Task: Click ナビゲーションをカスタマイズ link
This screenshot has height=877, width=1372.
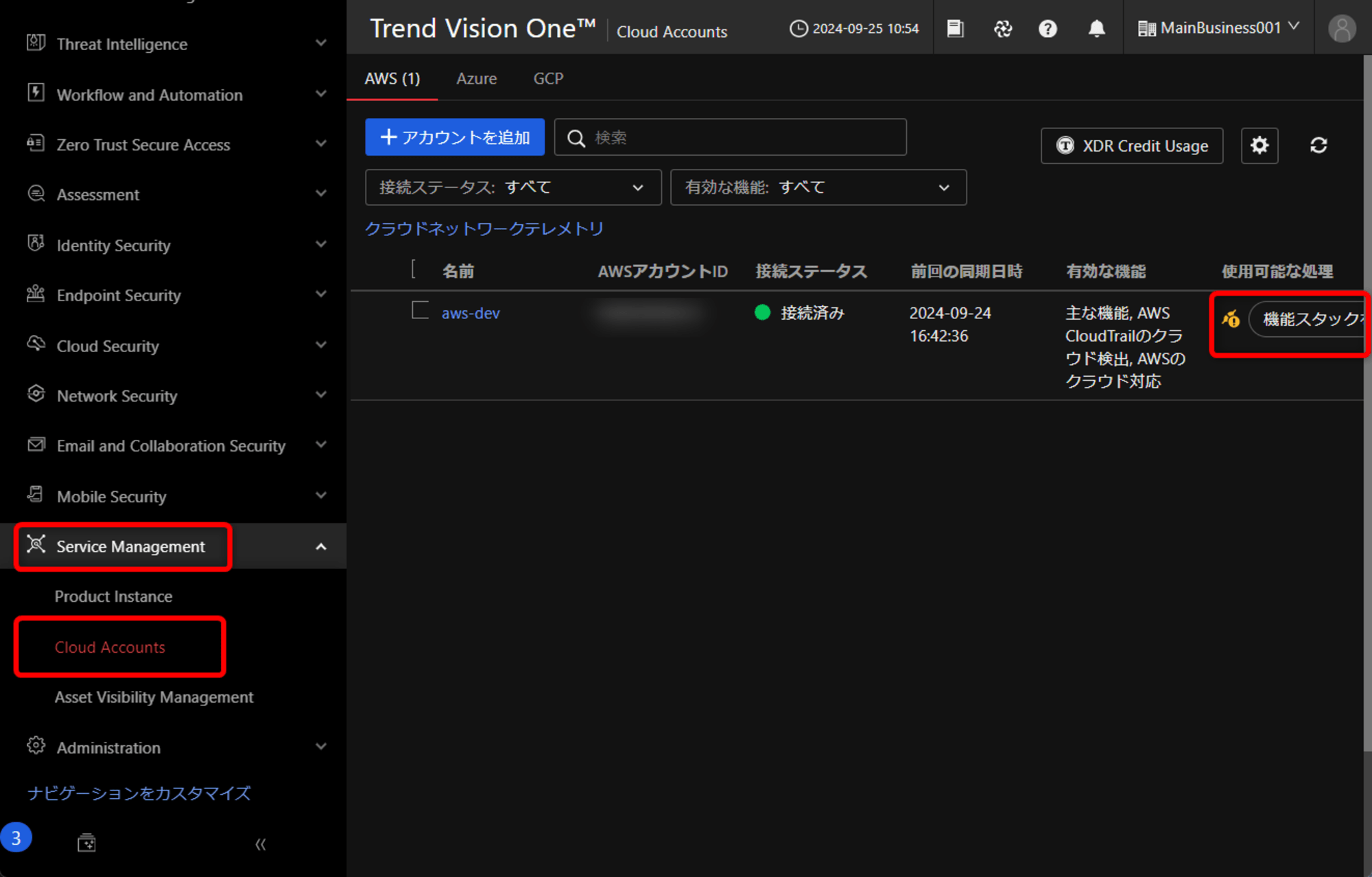Action: pos(139,793)
